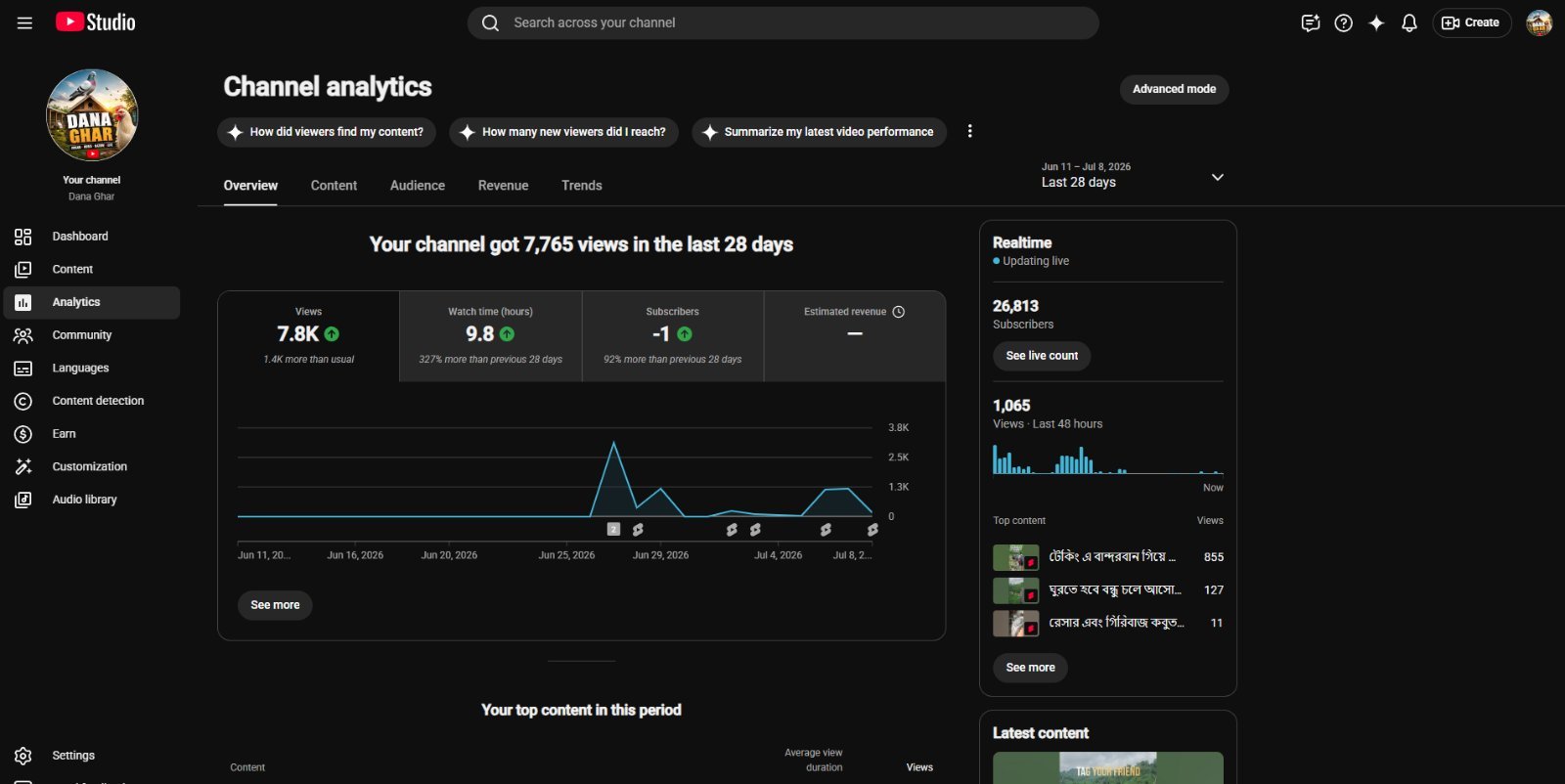
Task: Click the Content detection copyright icon
Action: click(x=23, y=401)
